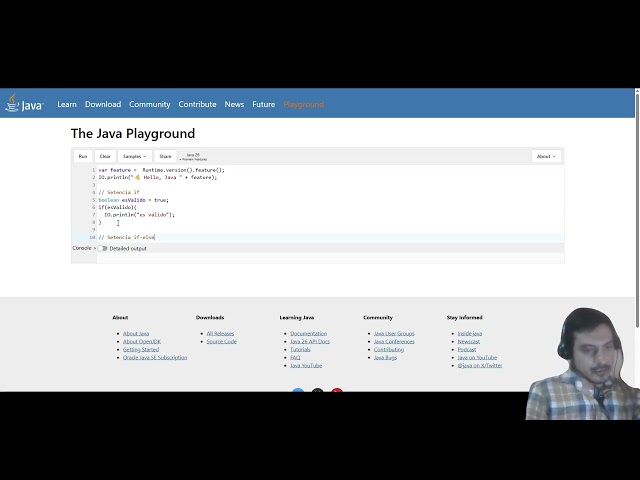This screenshot has height=480, width=640.
Task: Open the About OpenJDK link
Action: click(x=142, y=341)
